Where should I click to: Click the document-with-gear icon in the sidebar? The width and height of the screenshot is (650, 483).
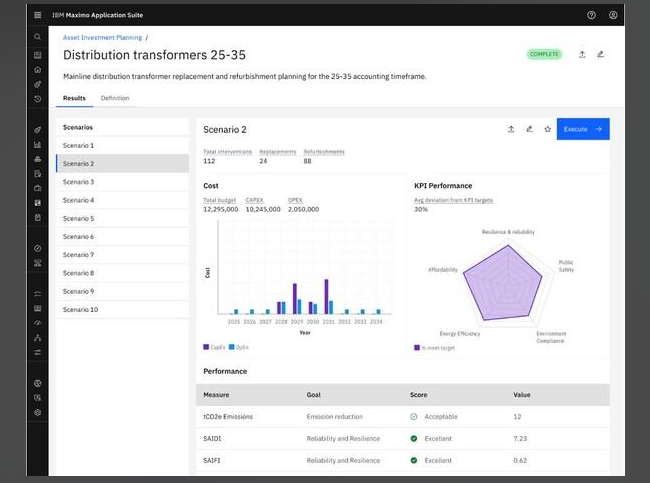pyautogui.click(x=38, y=174)
